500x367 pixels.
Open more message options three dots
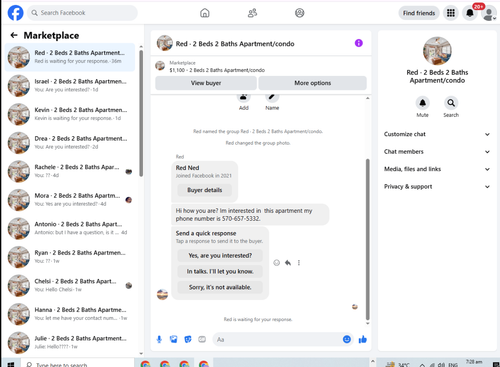point(299,263)
